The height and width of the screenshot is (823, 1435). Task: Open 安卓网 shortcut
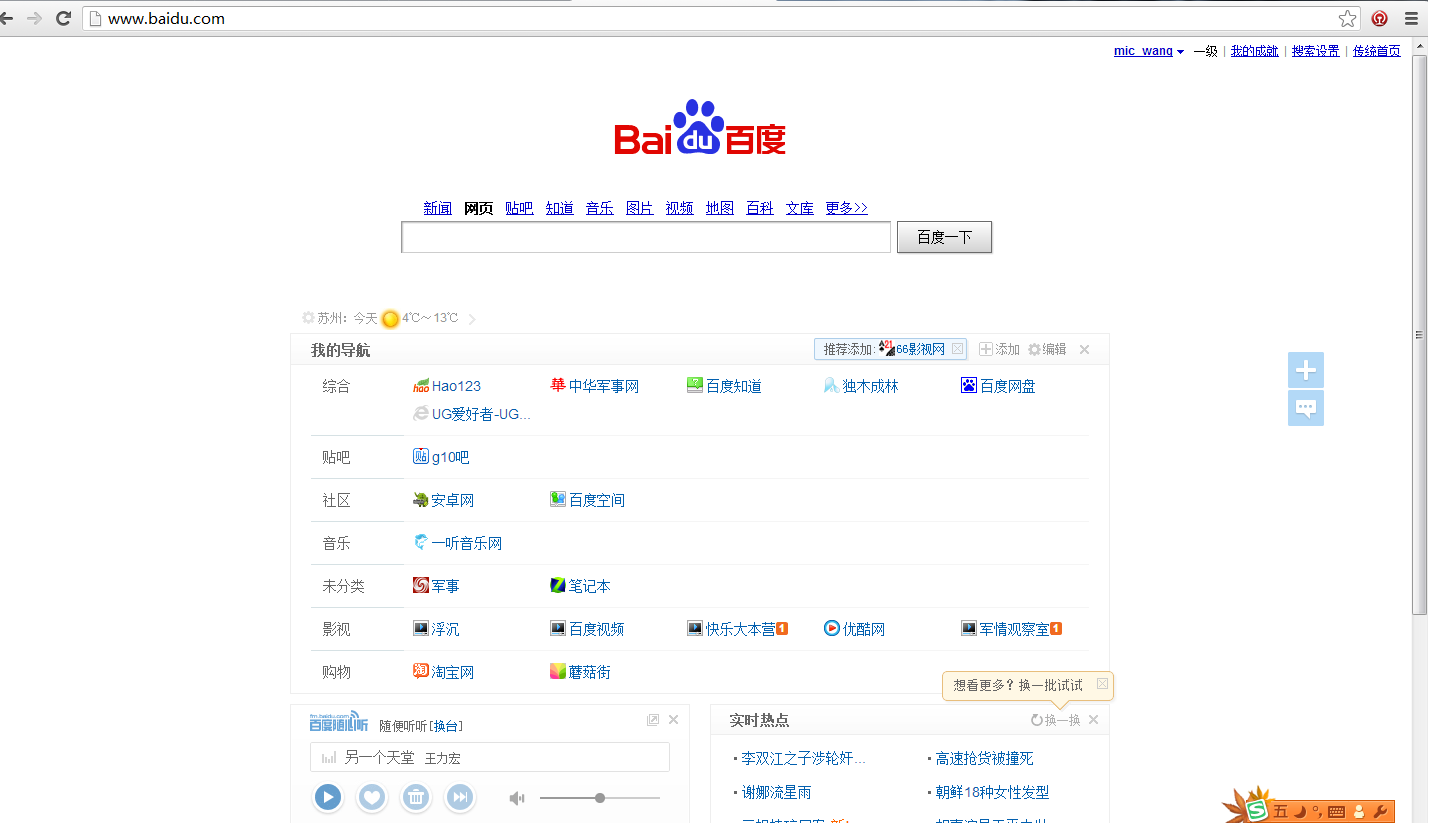coord(444,500)
